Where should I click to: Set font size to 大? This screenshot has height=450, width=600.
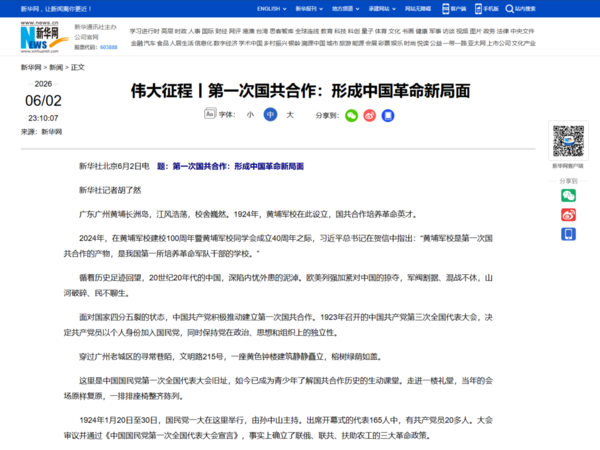pyautogui.click(x=290, y=115)
